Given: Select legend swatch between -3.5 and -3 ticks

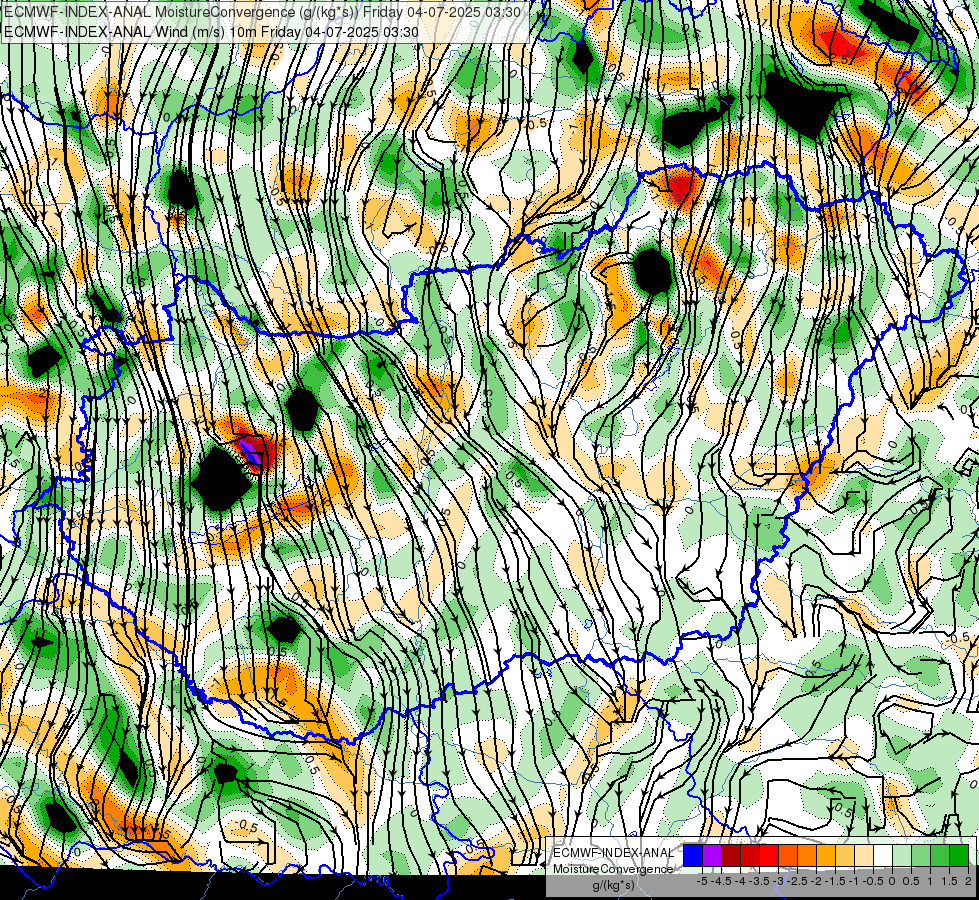Looking at the screenshot, I should (x=769, y=855).
